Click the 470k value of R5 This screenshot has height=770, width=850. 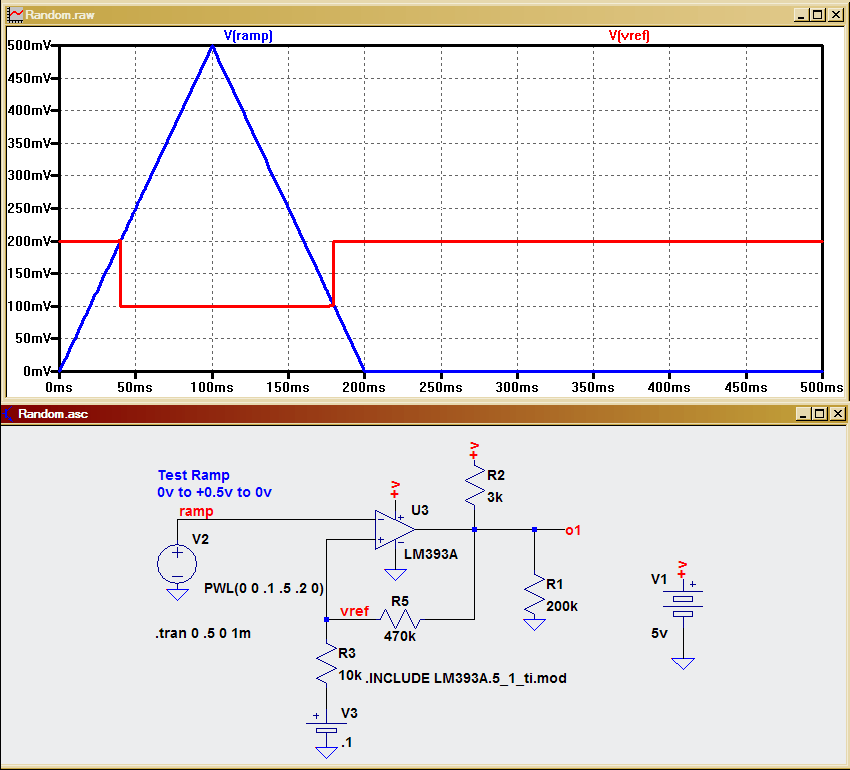pos(400,636)
